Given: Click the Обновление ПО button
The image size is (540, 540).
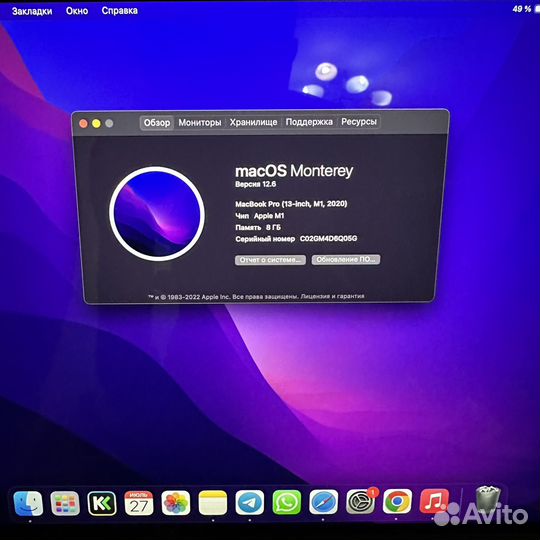Looking at the screenshot, I should [346, 259].
